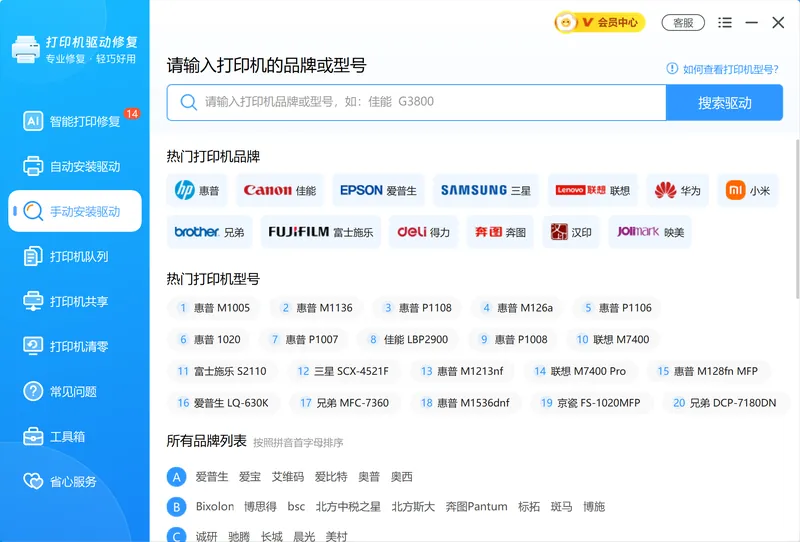The height and width of the screenshot is (542, 800).
Task: Choose model 惠普 M126a
Action: point(516,308)
